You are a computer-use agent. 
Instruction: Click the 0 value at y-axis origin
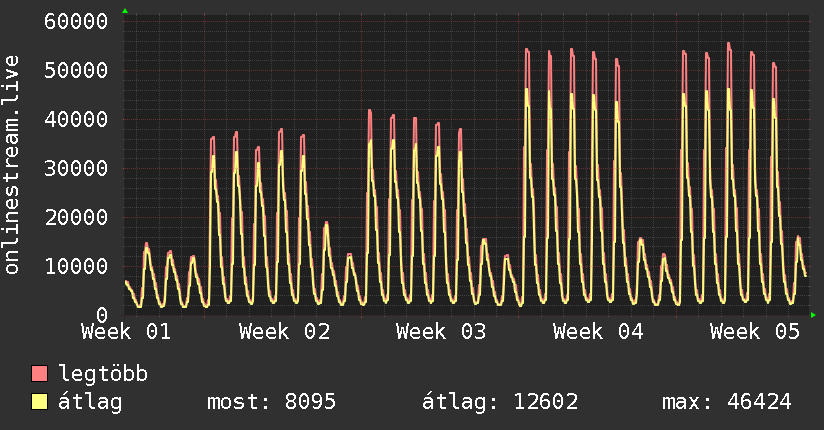coord(102,315)
